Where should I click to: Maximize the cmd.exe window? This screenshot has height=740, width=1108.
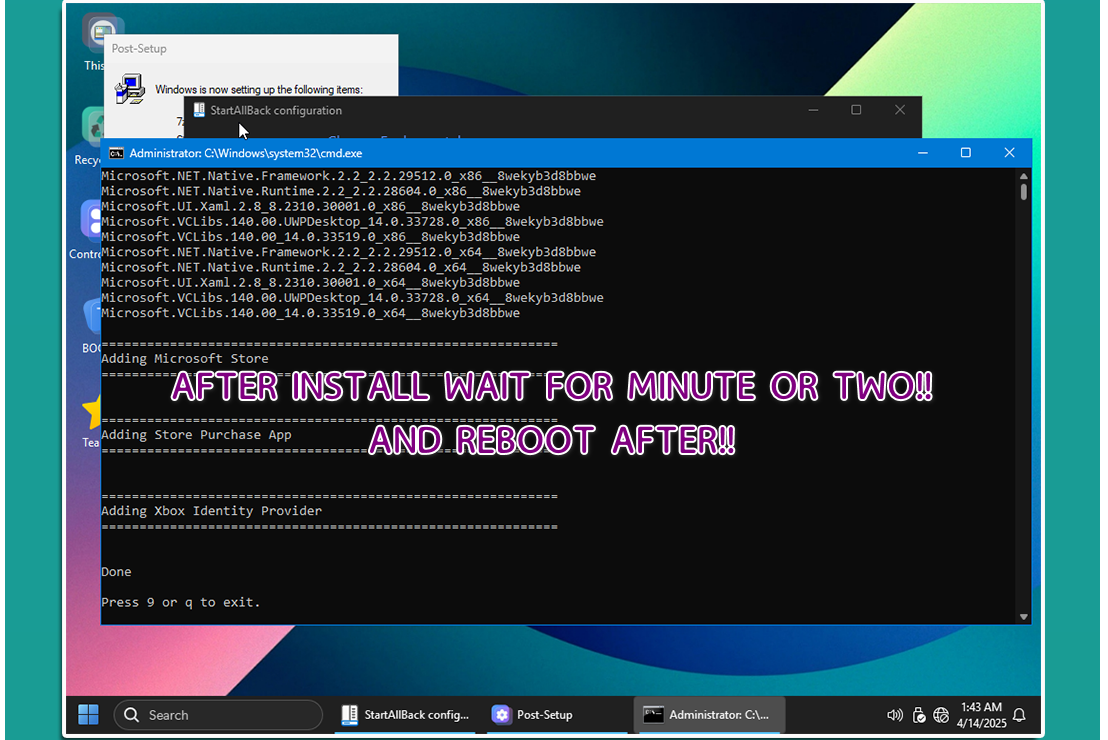pyautogui.click(x=965, y=153)
